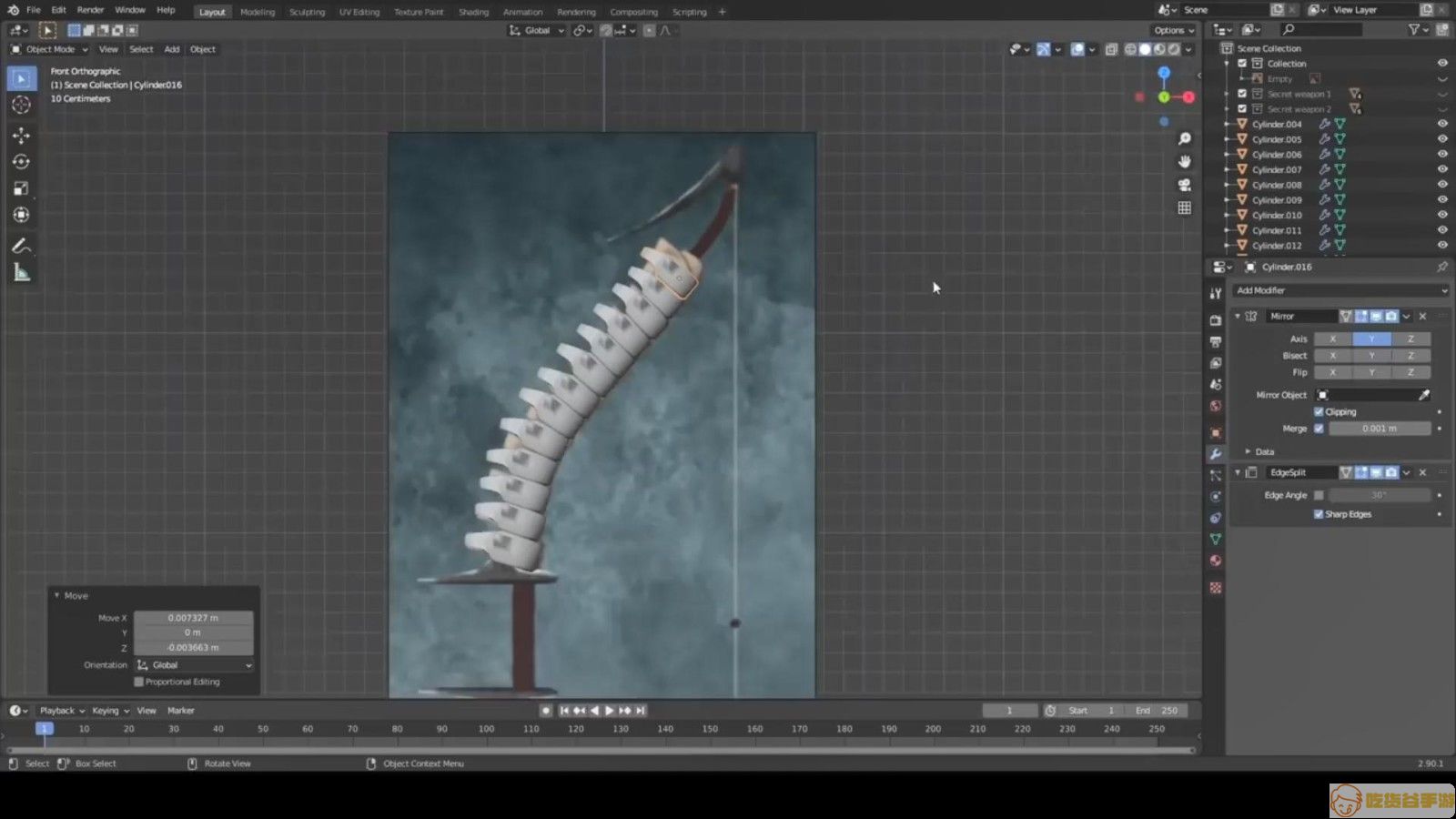The width and height of the screenshot is (1456, 819).
Task: Activate the Rotate tool
Action: point(21,162)
